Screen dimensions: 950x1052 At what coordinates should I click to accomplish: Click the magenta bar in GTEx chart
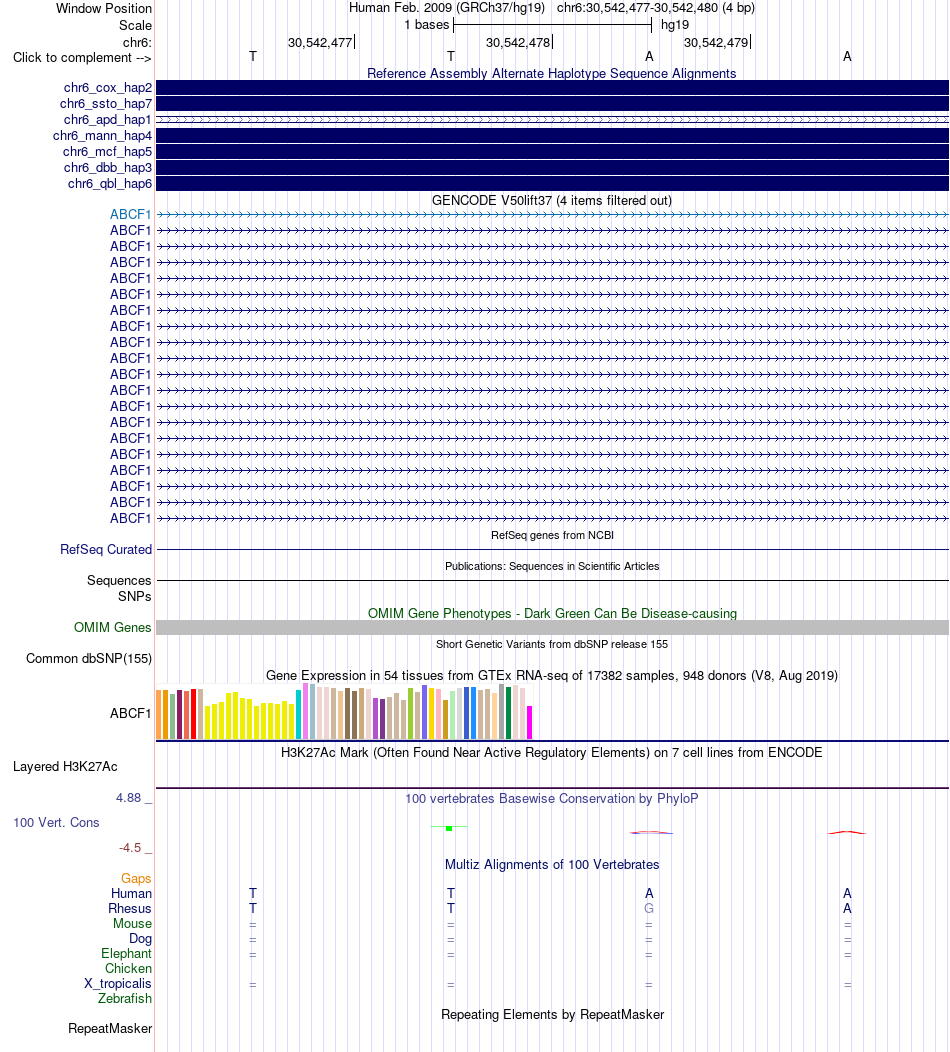(x=529, y=723)
